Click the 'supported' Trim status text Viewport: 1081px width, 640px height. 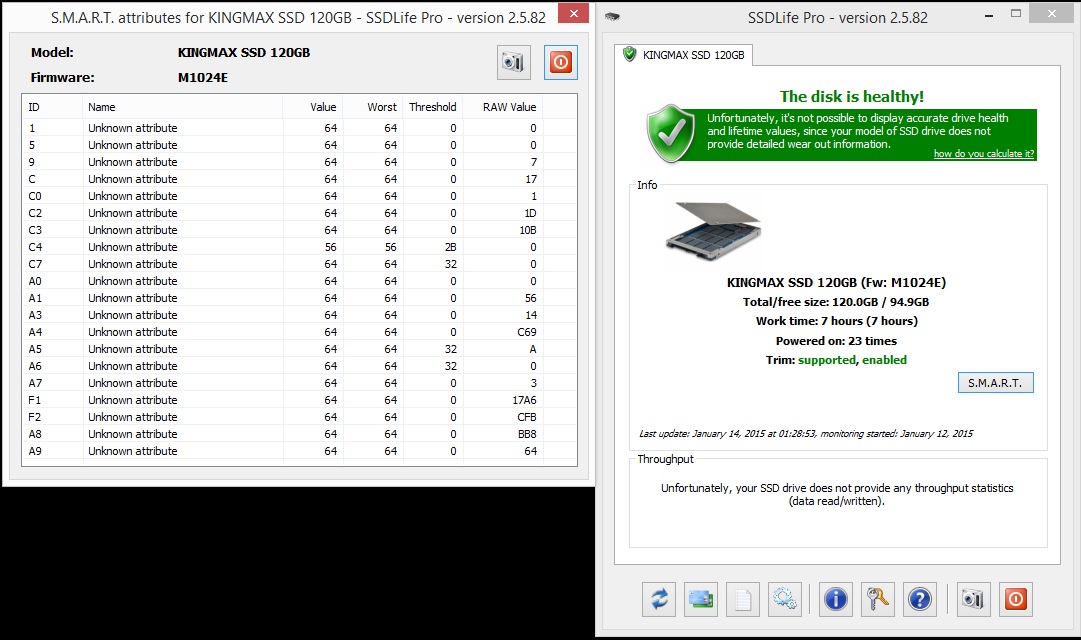point(827,359)
